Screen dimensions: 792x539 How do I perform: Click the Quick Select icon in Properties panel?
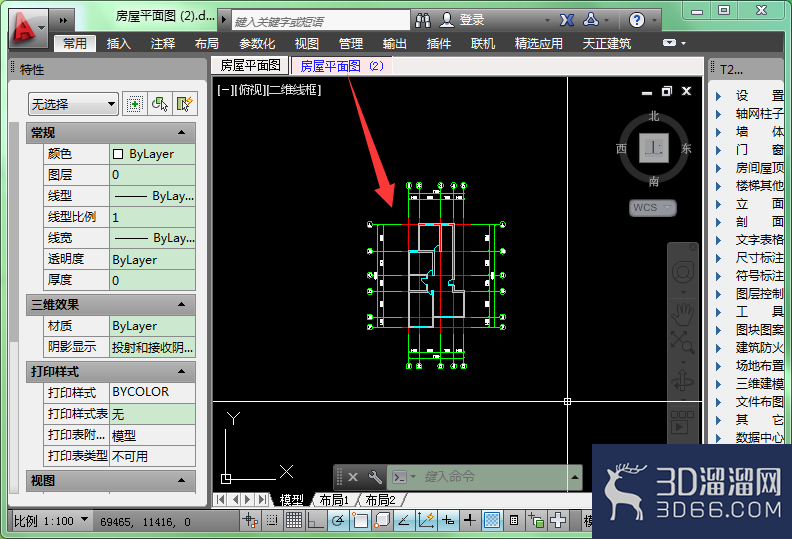pyautogui.click(x=185, y=104)
